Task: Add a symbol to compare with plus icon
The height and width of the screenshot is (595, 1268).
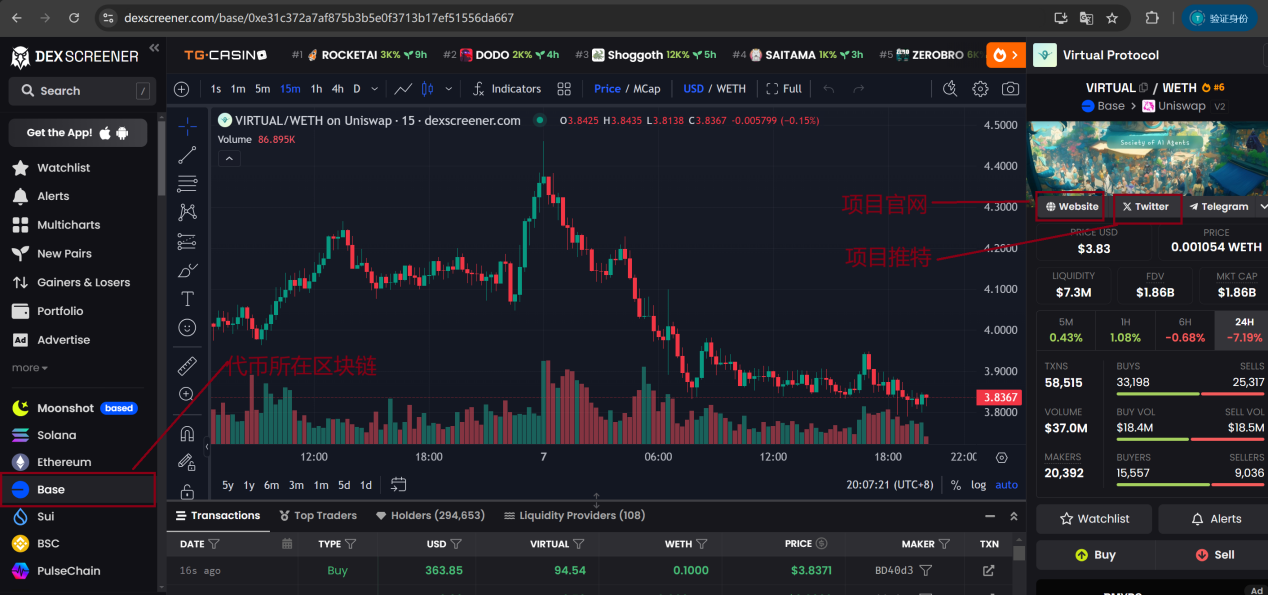Action: [x=182, y=89]
